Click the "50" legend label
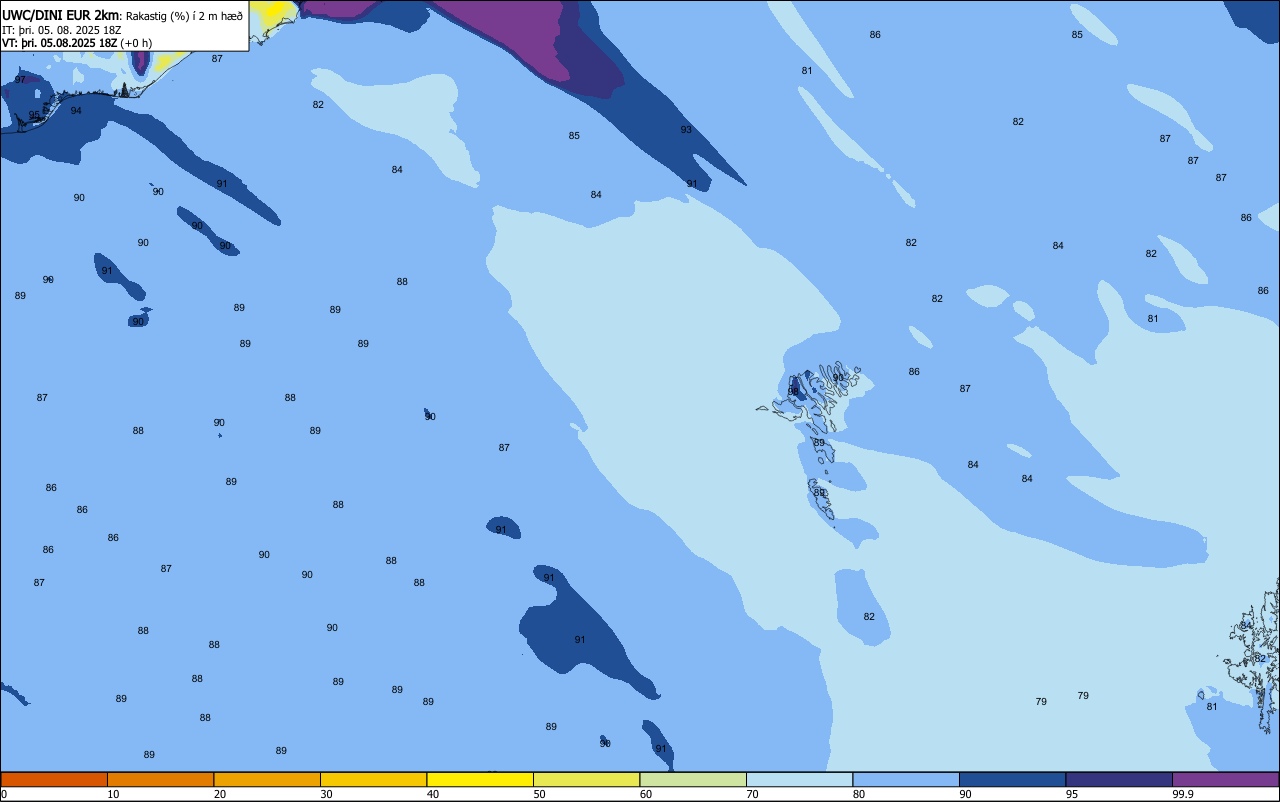This screenshot has height=802, width=1280. click(539, 794)
